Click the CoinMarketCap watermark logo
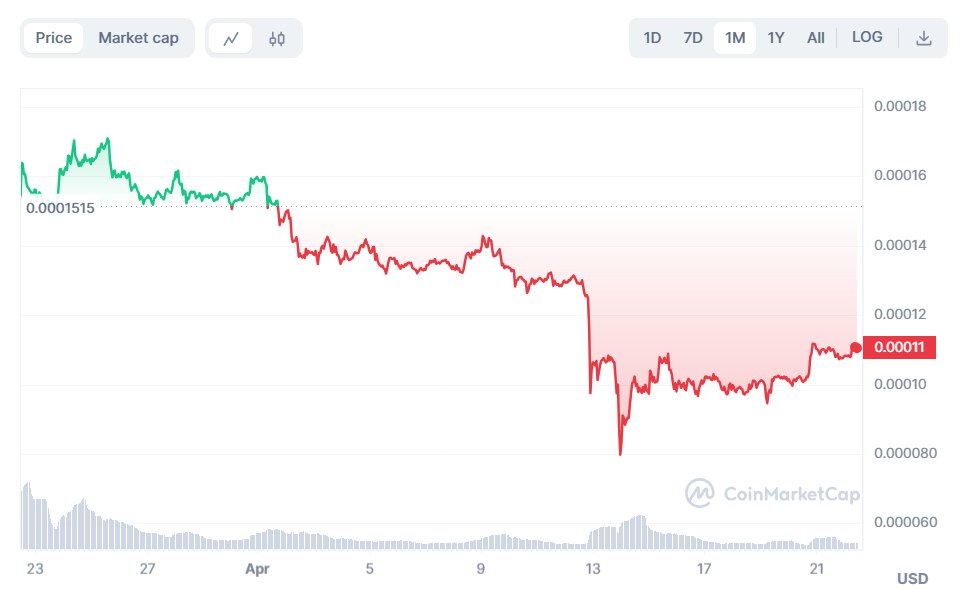Image resolution: width=975 pixels, height=609 pixels. 771,493
